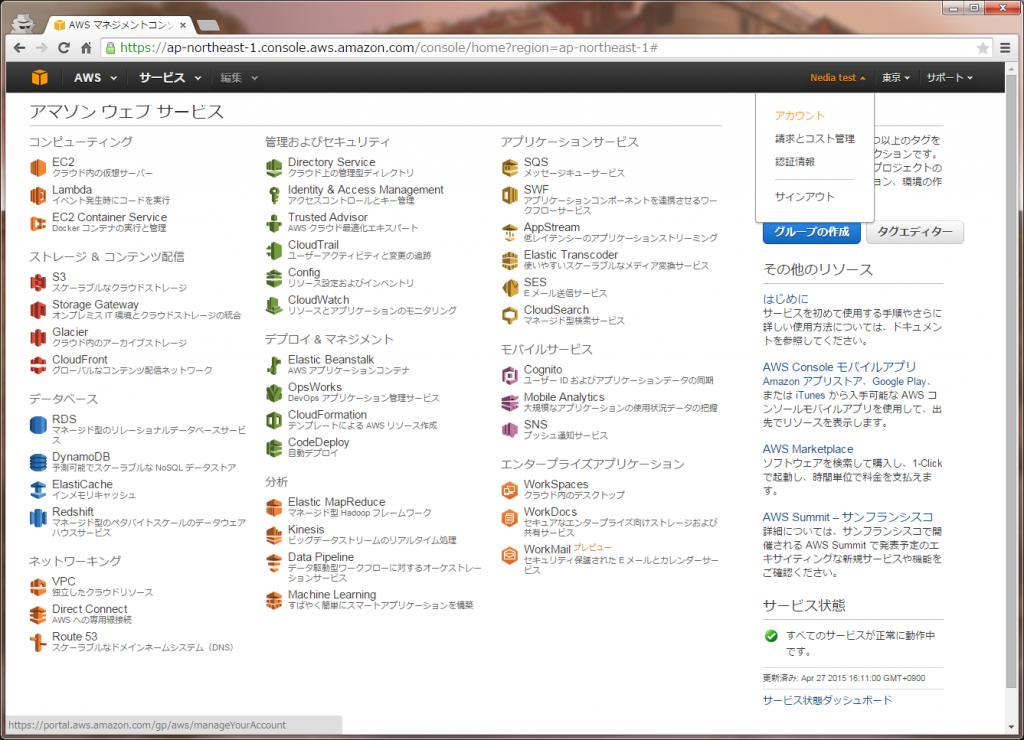Screen dimensions: 1024x740
Task: Click the new tab button
Action: click(208, 25)
